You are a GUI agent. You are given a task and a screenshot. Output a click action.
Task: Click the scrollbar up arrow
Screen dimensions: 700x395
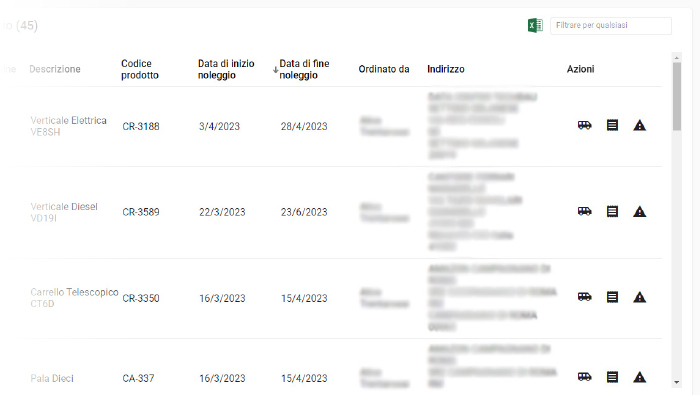(x=677, y=58)
